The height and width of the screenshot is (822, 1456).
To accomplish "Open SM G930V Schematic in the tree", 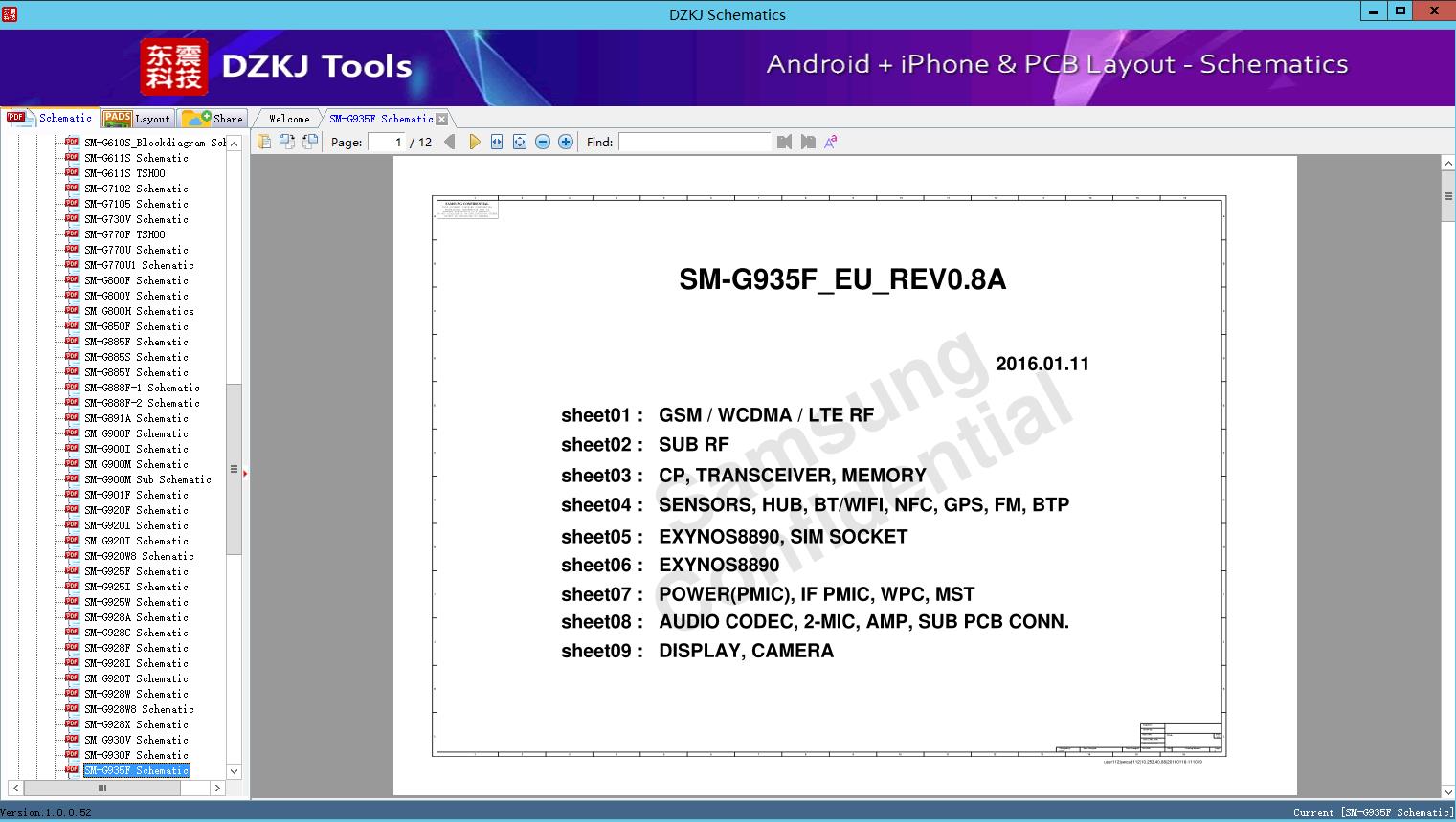I will (136, 740).
